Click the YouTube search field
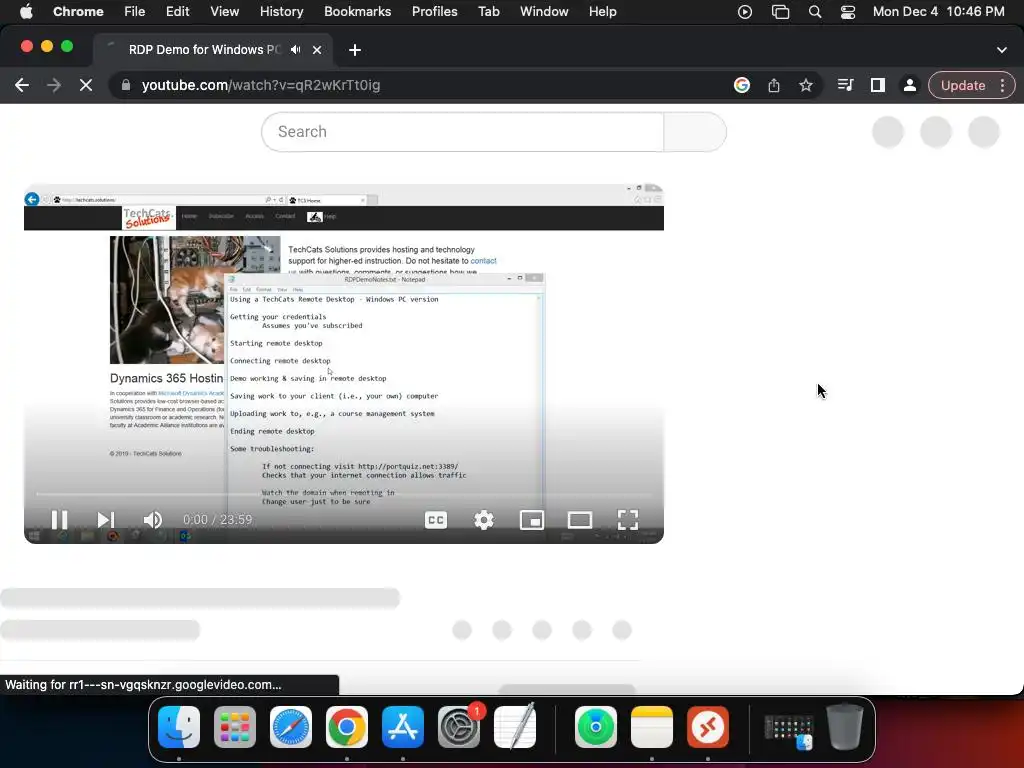 click(462, 132)
